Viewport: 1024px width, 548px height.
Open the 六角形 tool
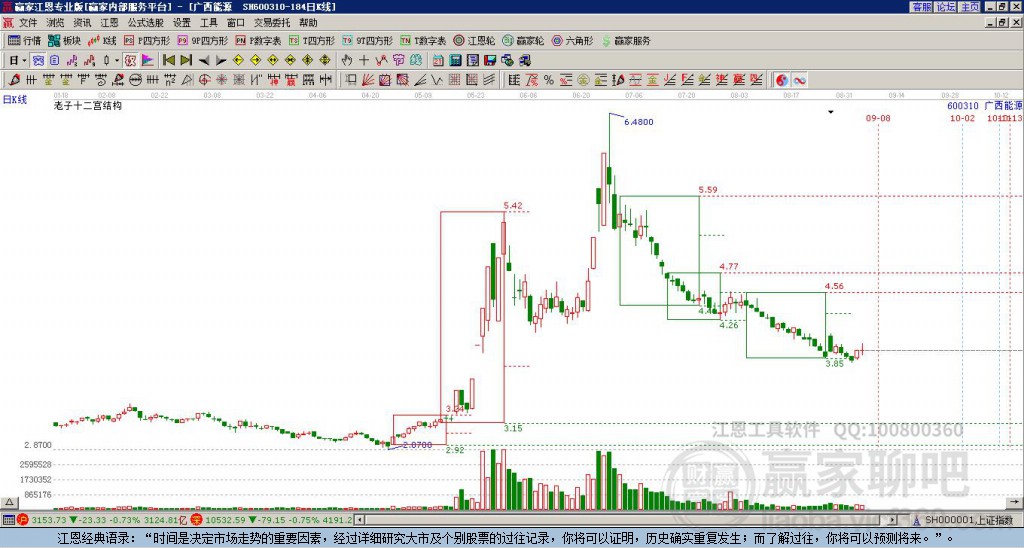[x=573, y=40]
